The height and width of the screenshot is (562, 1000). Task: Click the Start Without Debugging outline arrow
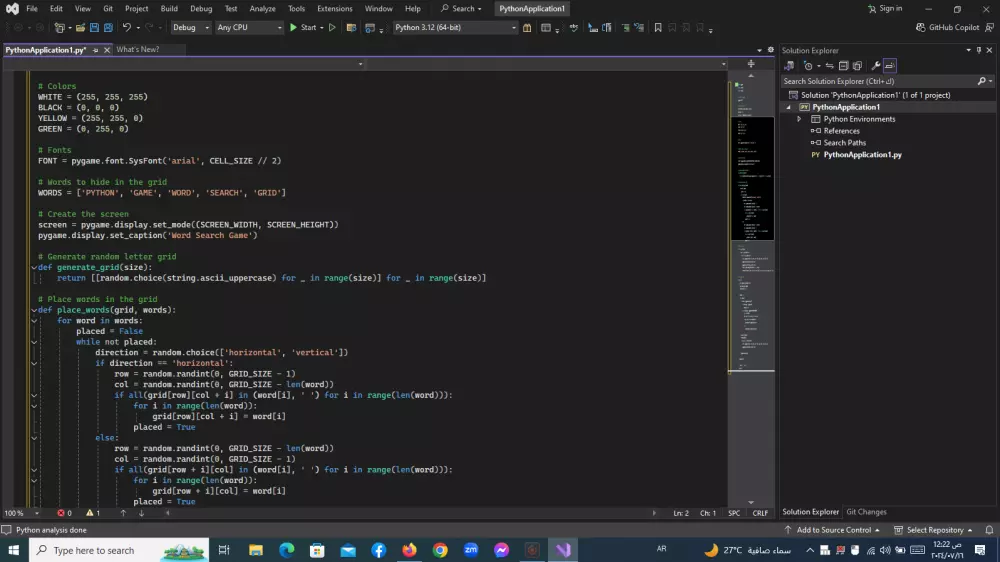333,28
